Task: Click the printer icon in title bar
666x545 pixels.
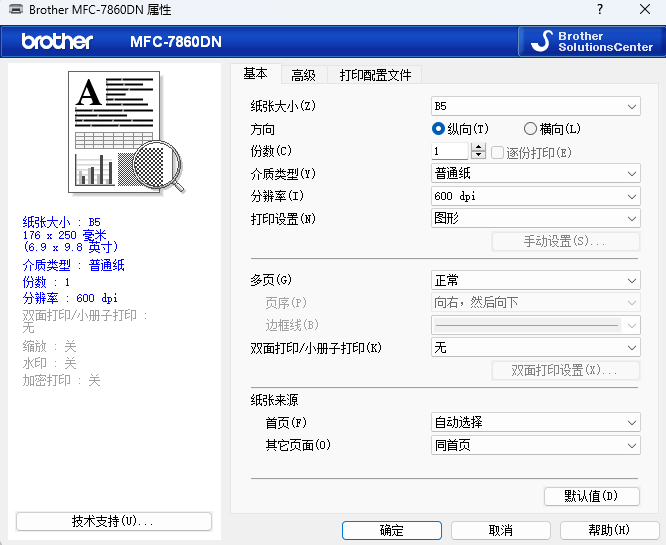Action: pyautogui.click(x=16, y=10)
